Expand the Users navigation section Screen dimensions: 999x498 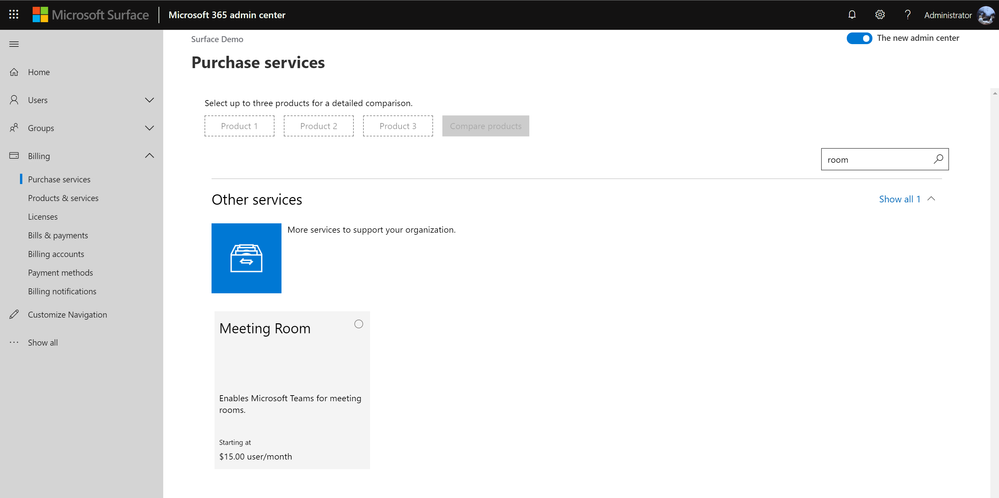[150, 100]
